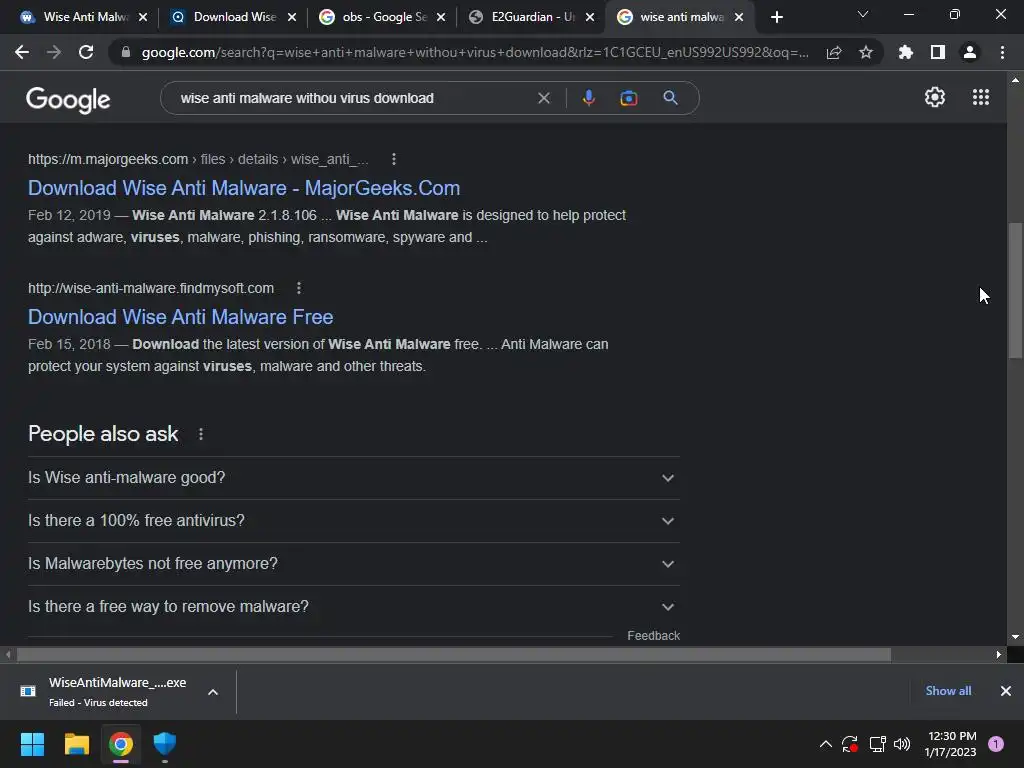Go back to the previous page
Image resolution: width=1024 pixels, height=768 pixels.
(22, 52)
